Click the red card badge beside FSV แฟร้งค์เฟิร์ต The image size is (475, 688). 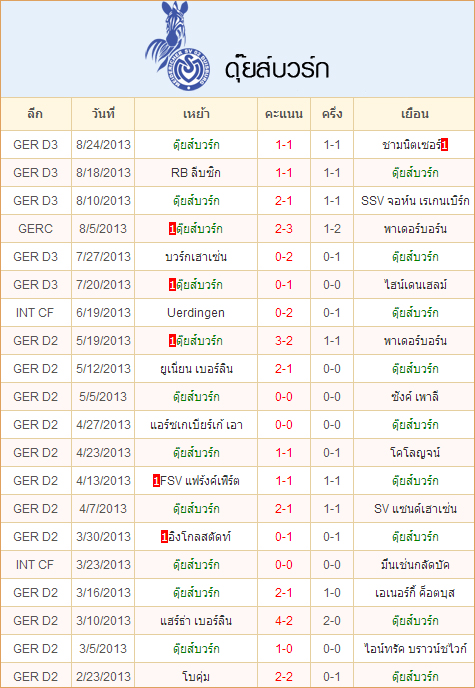(156, 481)
